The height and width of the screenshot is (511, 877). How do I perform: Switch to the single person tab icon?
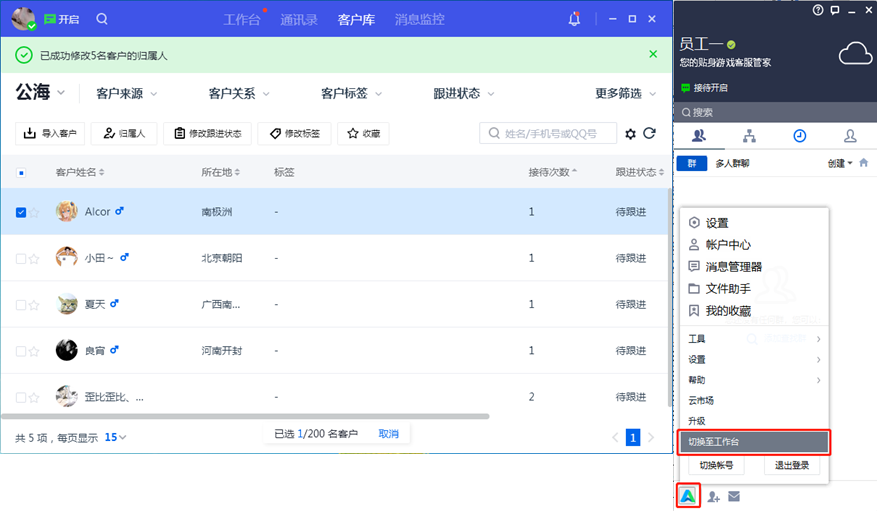click(x=850, y=136)
